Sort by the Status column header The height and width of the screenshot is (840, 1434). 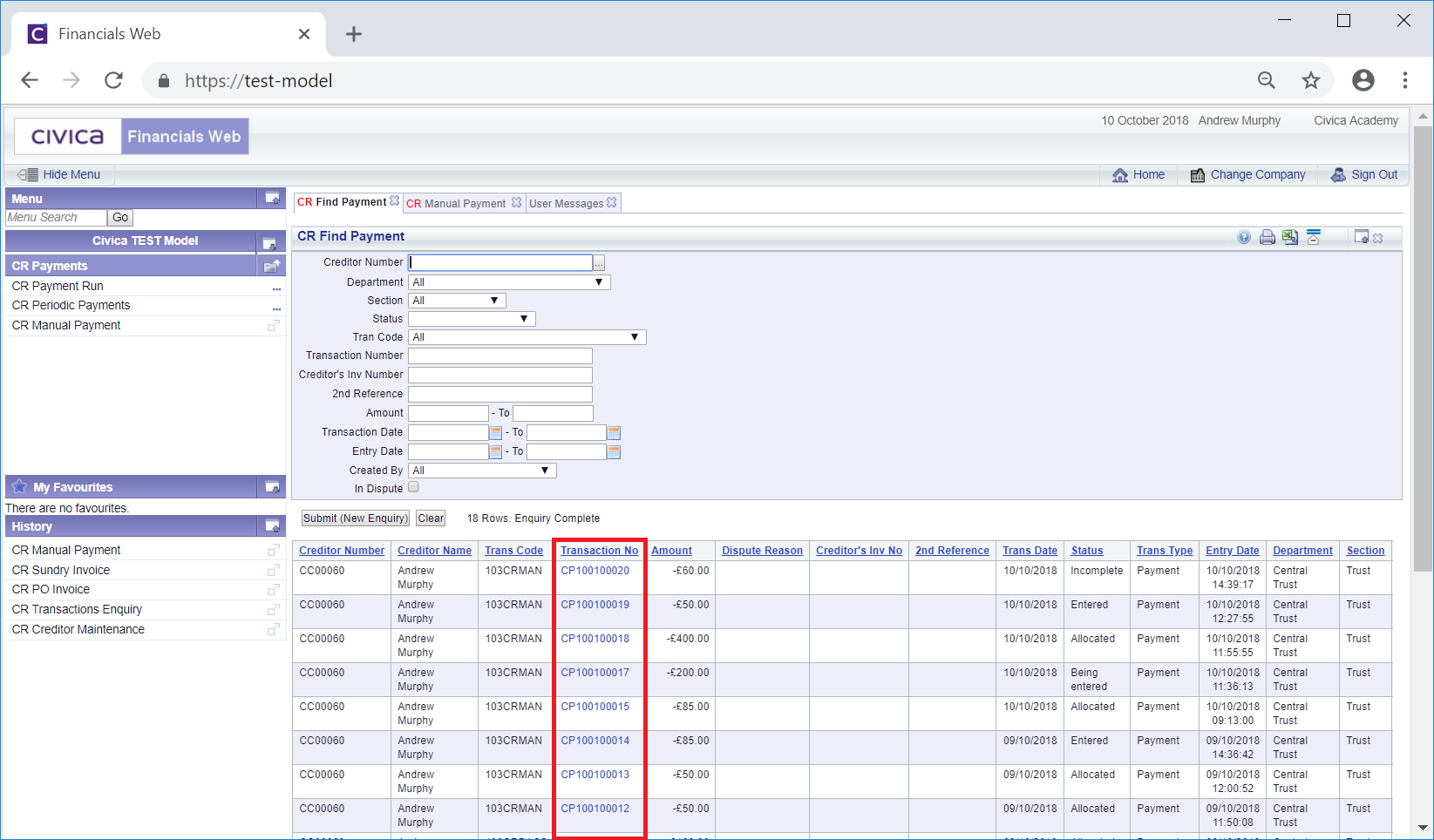point(1087,551)
